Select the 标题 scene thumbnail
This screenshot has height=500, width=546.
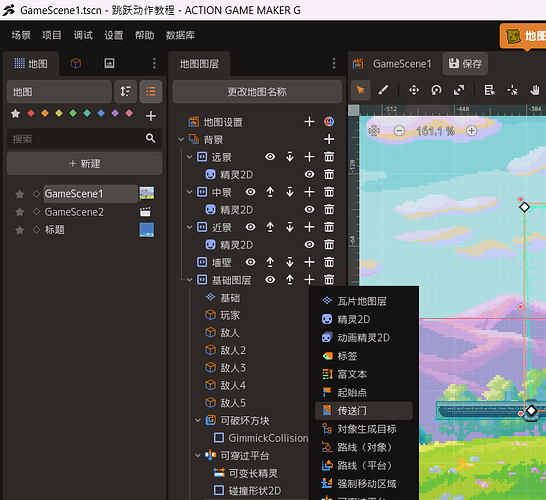147,230
